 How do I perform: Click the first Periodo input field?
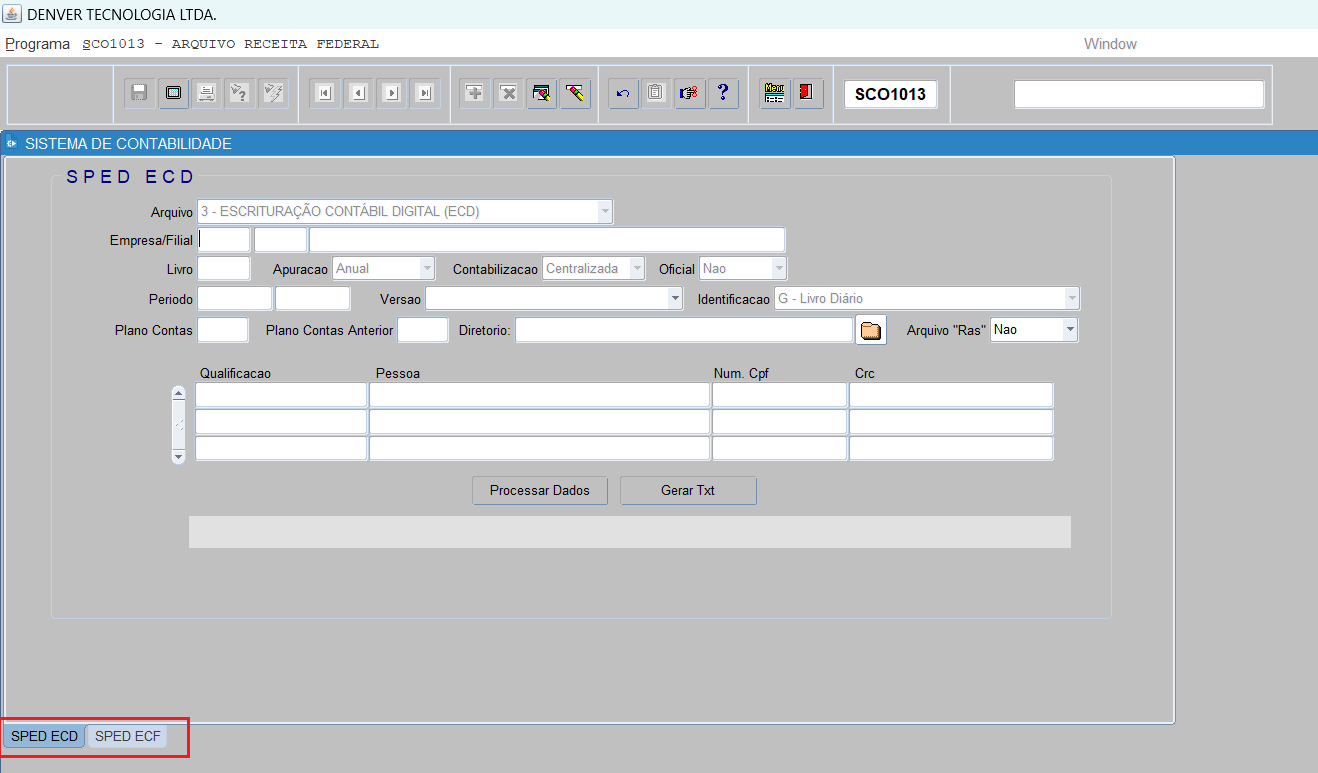235,299
